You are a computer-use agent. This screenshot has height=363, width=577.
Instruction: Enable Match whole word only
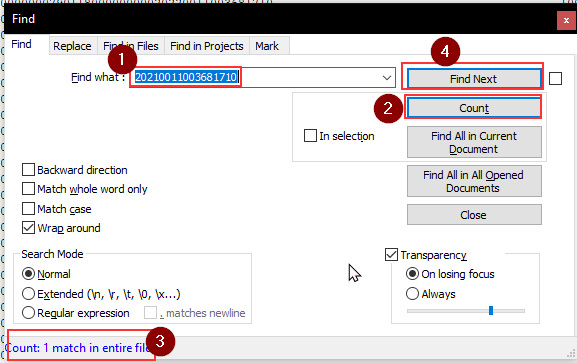click(x=28, y=189)
